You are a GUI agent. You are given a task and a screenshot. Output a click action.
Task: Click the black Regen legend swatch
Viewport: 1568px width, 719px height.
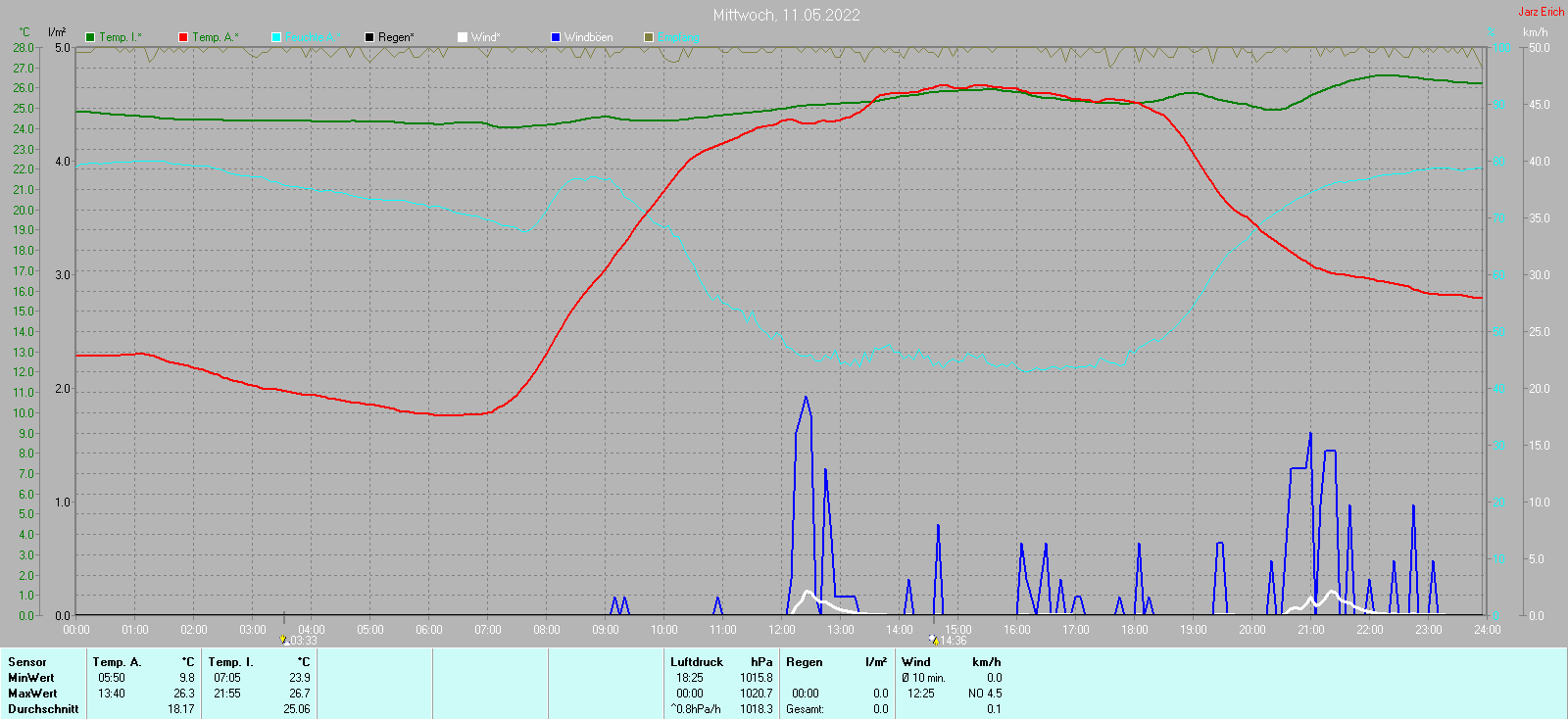(x=369, y=37)
